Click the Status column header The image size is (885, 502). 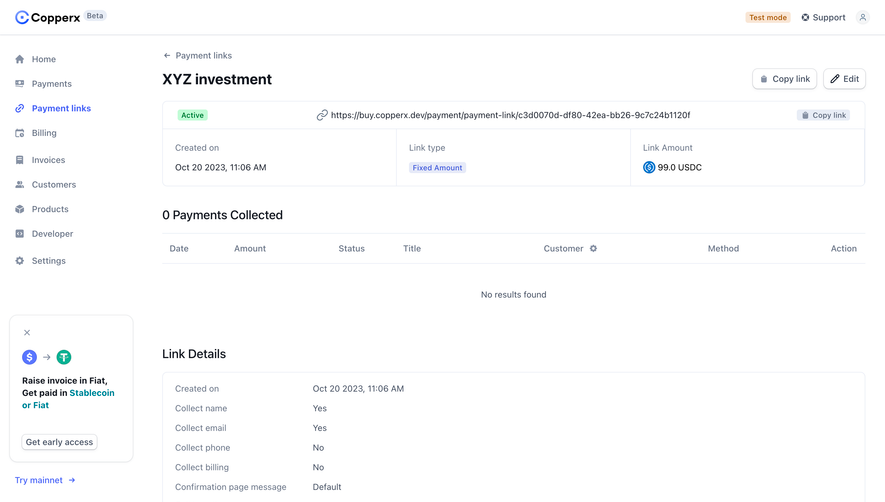[x=351, y=248]
